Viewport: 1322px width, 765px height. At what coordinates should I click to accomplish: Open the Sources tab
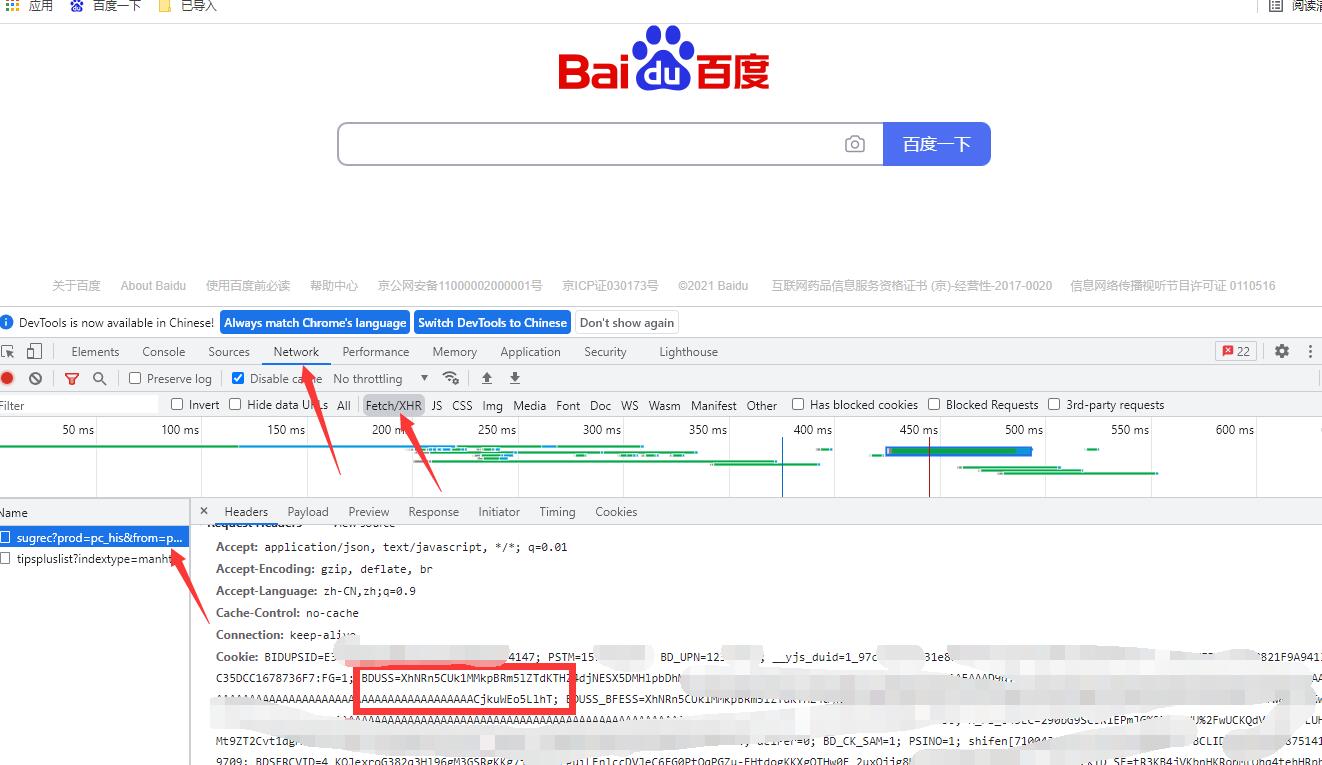click(229, 352)
